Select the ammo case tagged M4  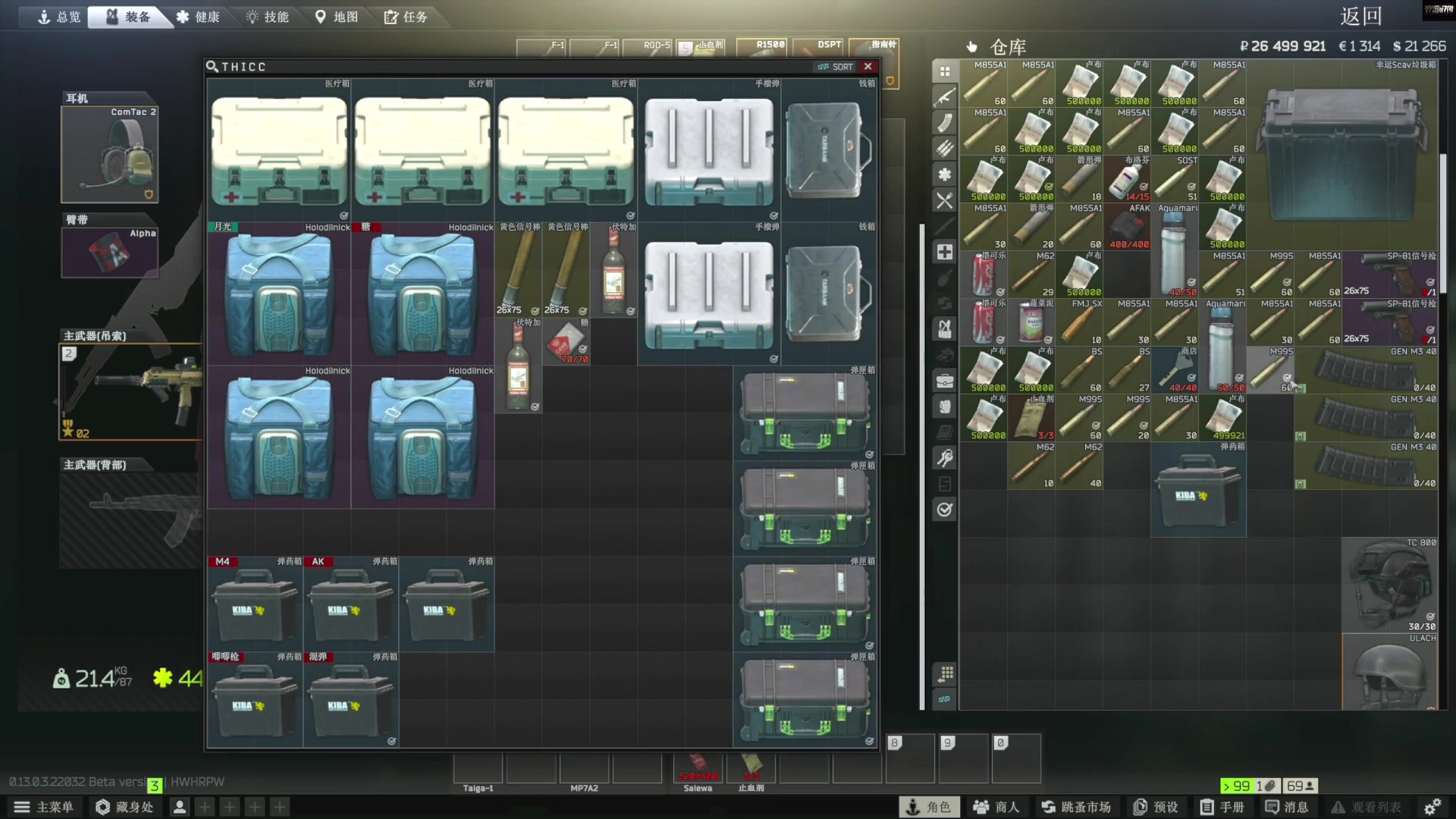click(x=256, y=604)
